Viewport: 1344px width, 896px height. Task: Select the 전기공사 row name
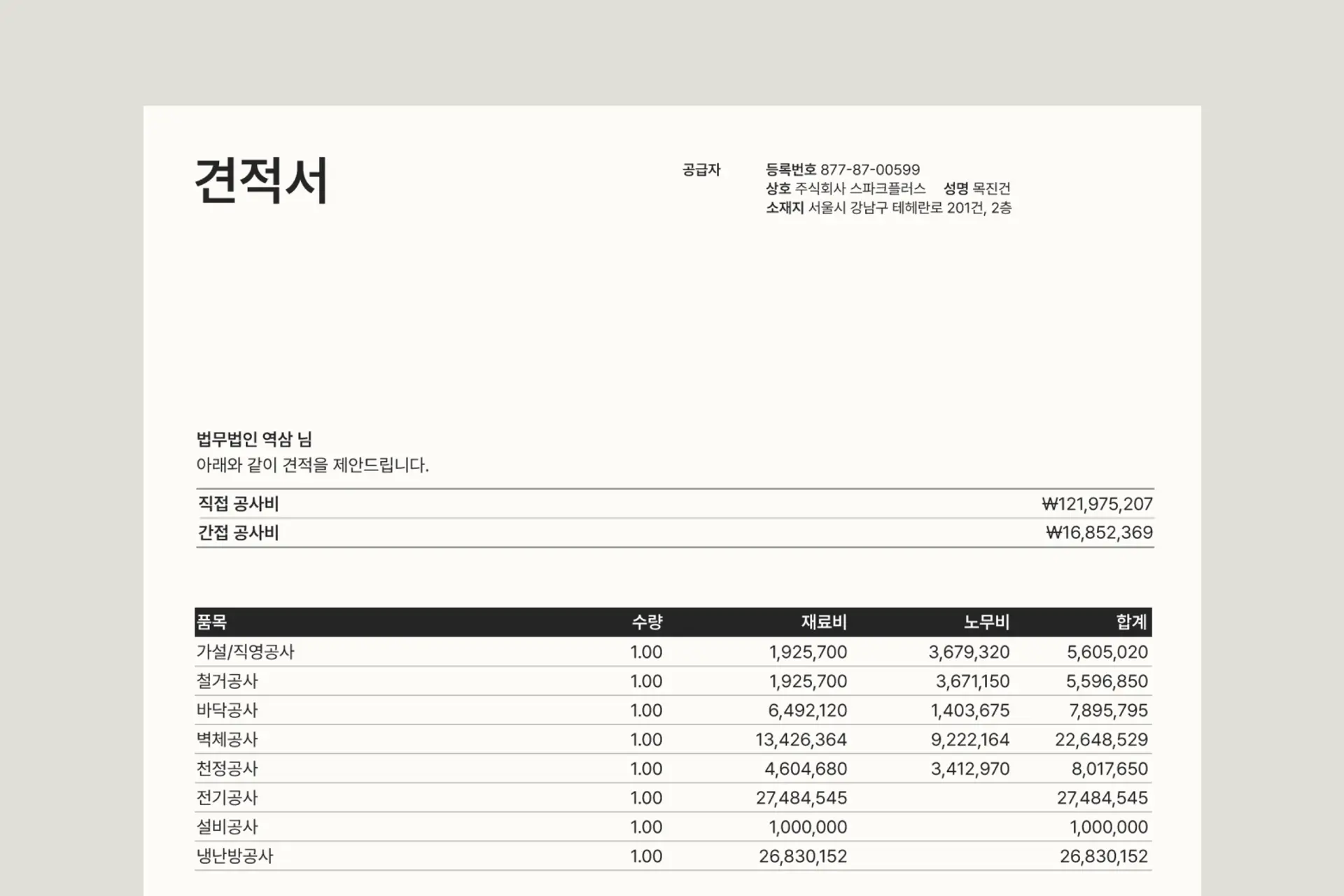pyautogui.click(x=227, y=798)
